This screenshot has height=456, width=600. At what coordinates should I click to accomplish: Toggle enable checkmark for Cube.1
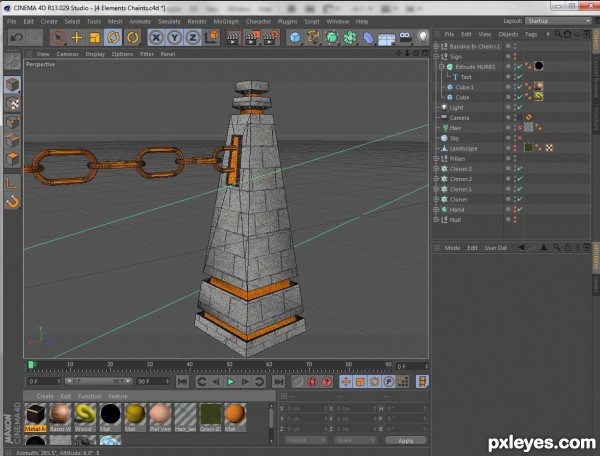[x=520, y=87]
